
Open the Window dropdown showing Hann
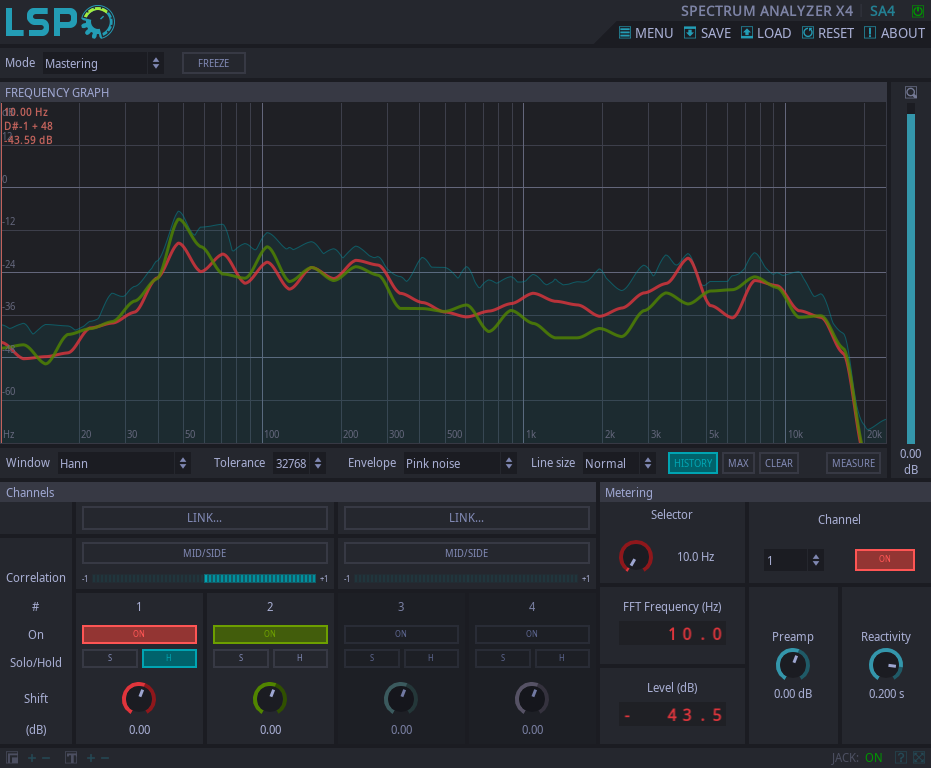124,463
